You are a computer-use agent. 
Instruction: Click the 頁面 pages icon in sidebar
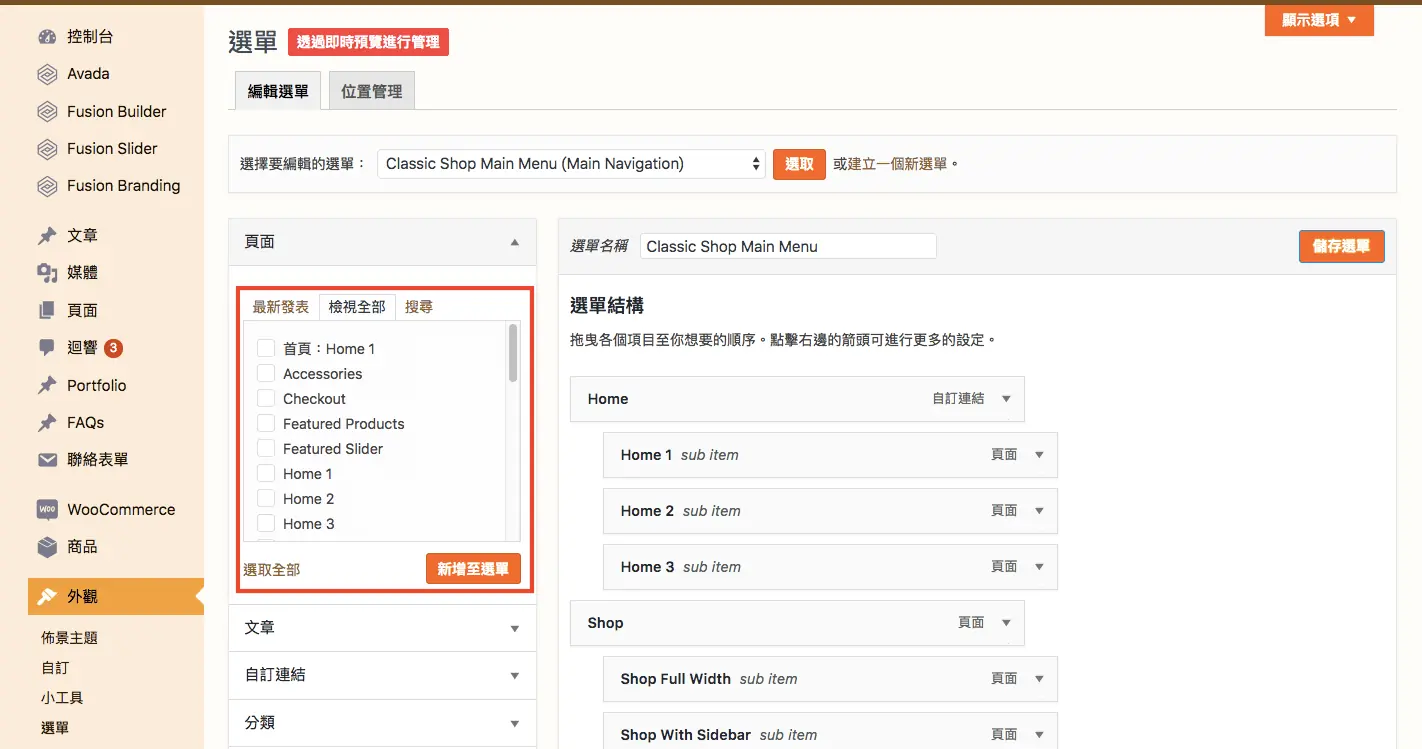pos(47,311)
